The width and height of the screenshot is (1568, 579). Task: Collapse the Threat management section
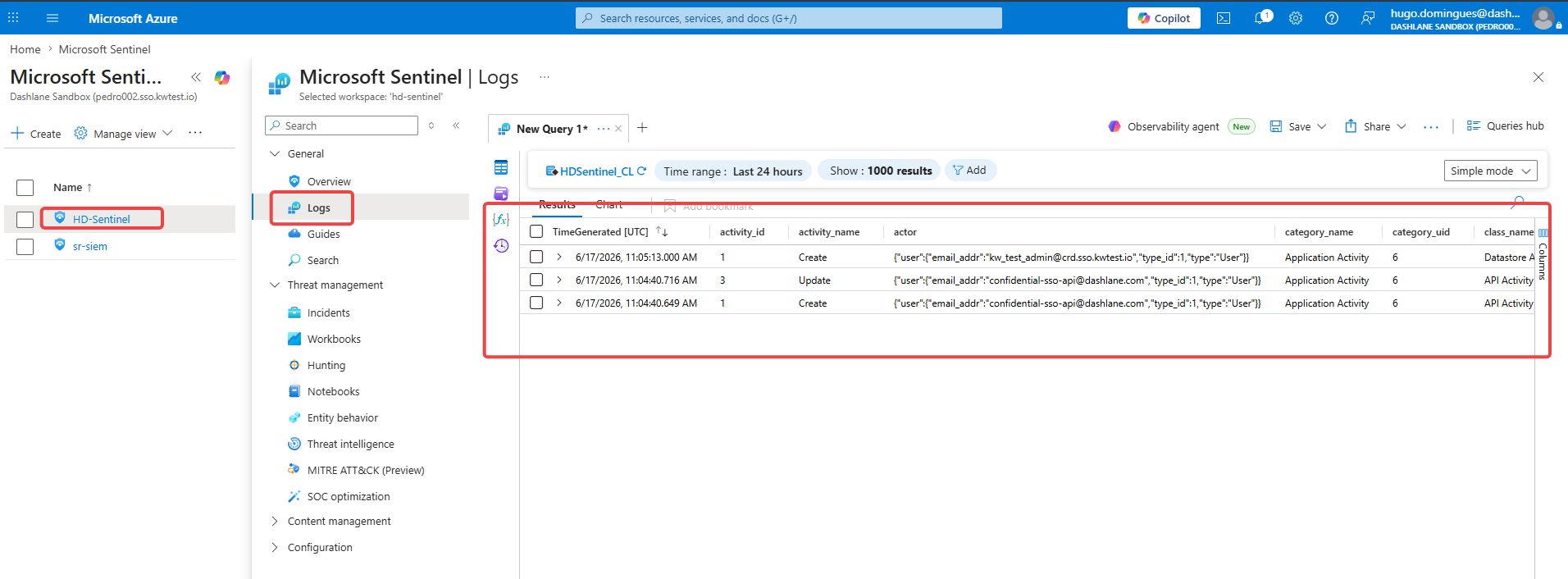click(276, 285)
